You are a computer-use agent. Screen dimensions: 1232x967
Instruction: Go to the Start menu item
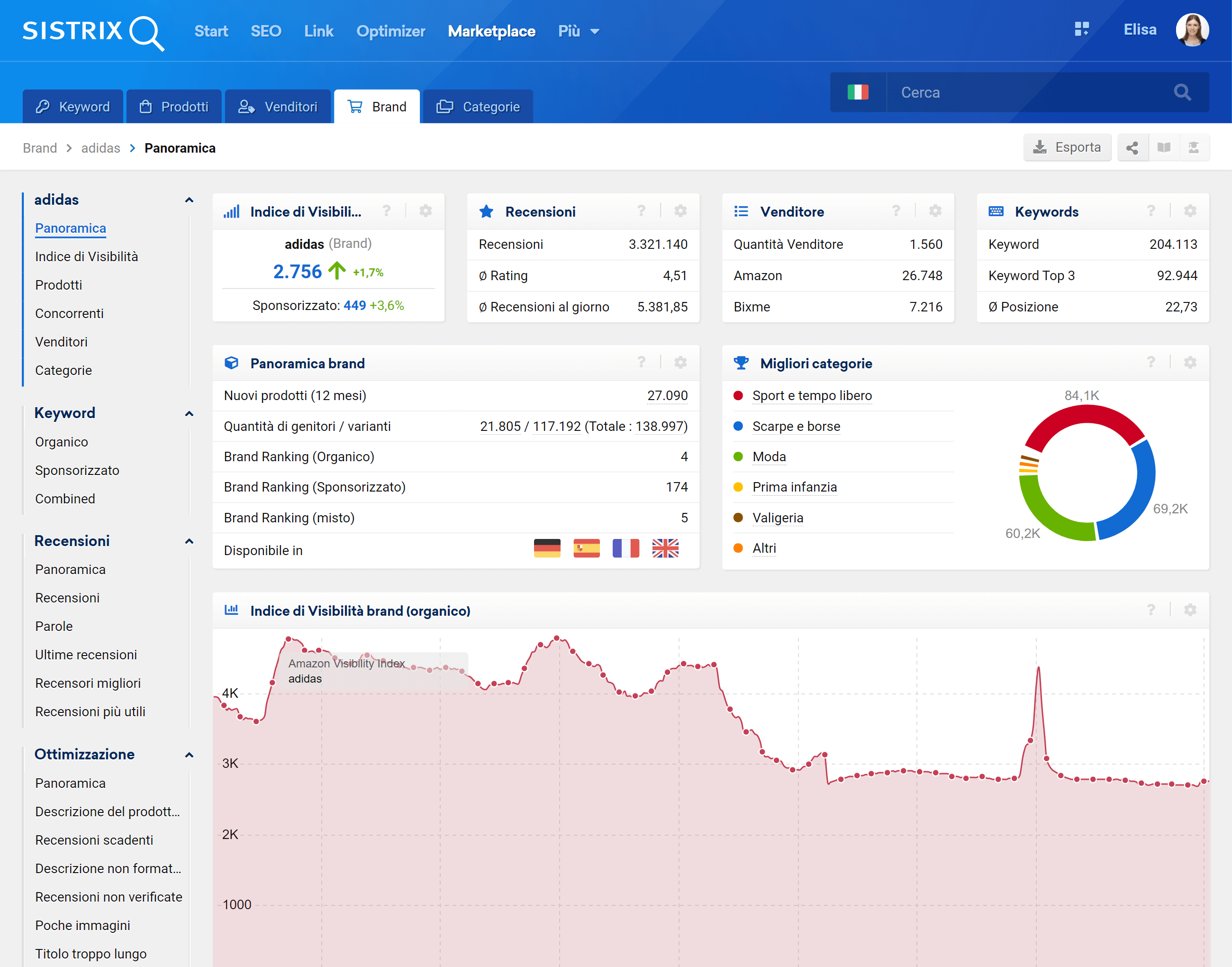coord(211,31)
